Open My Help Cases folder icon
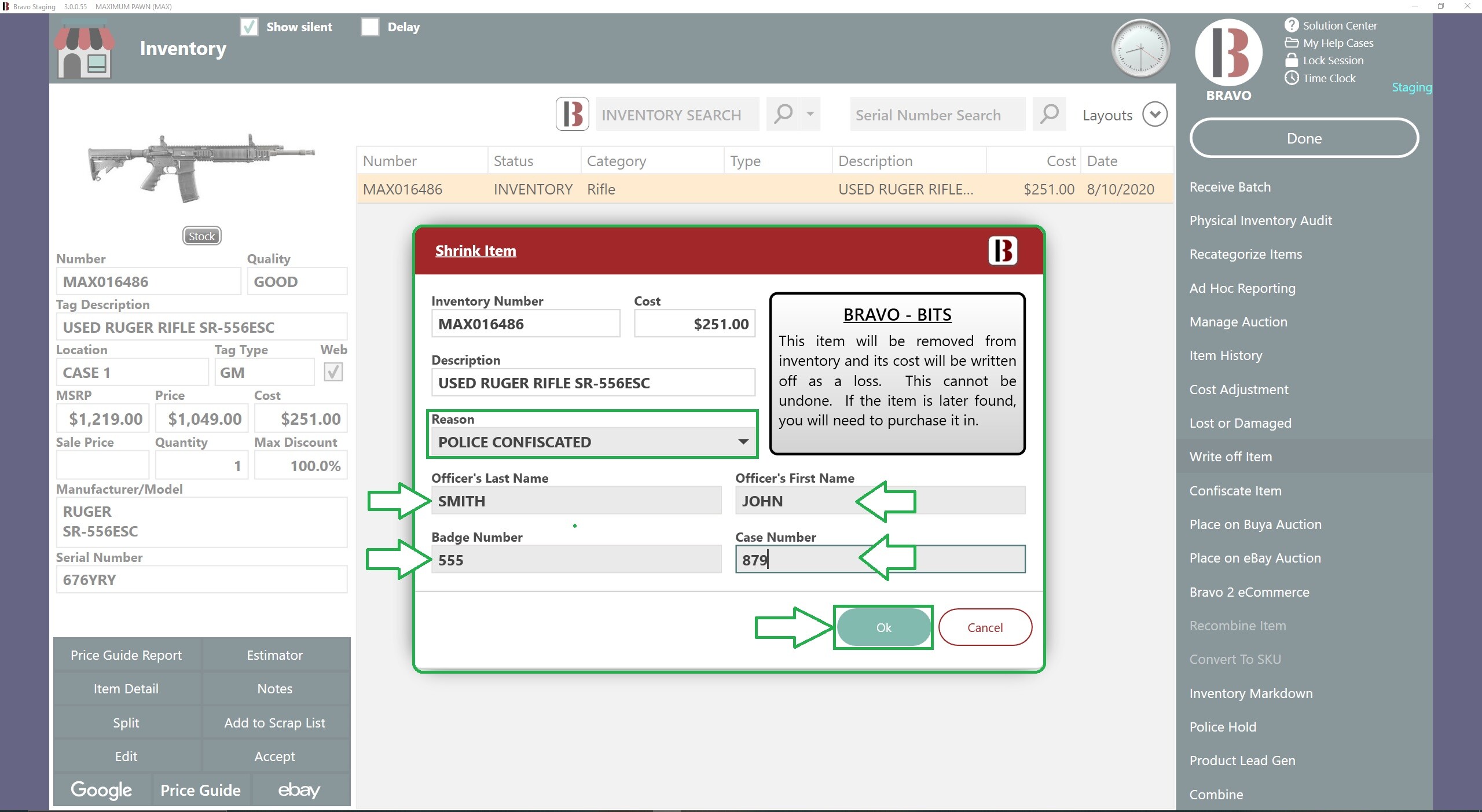The width and height of the screenshot is (1482, 812). point(1292,42)
